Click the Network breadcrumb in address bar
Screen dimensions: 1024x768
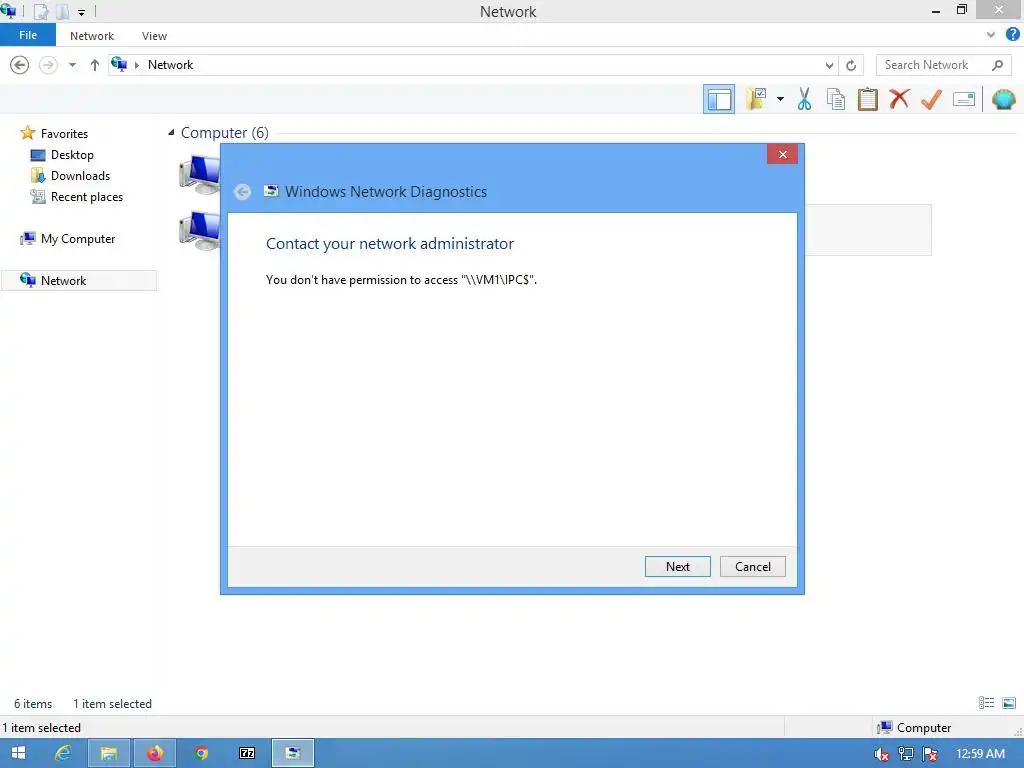coord(170,65)
